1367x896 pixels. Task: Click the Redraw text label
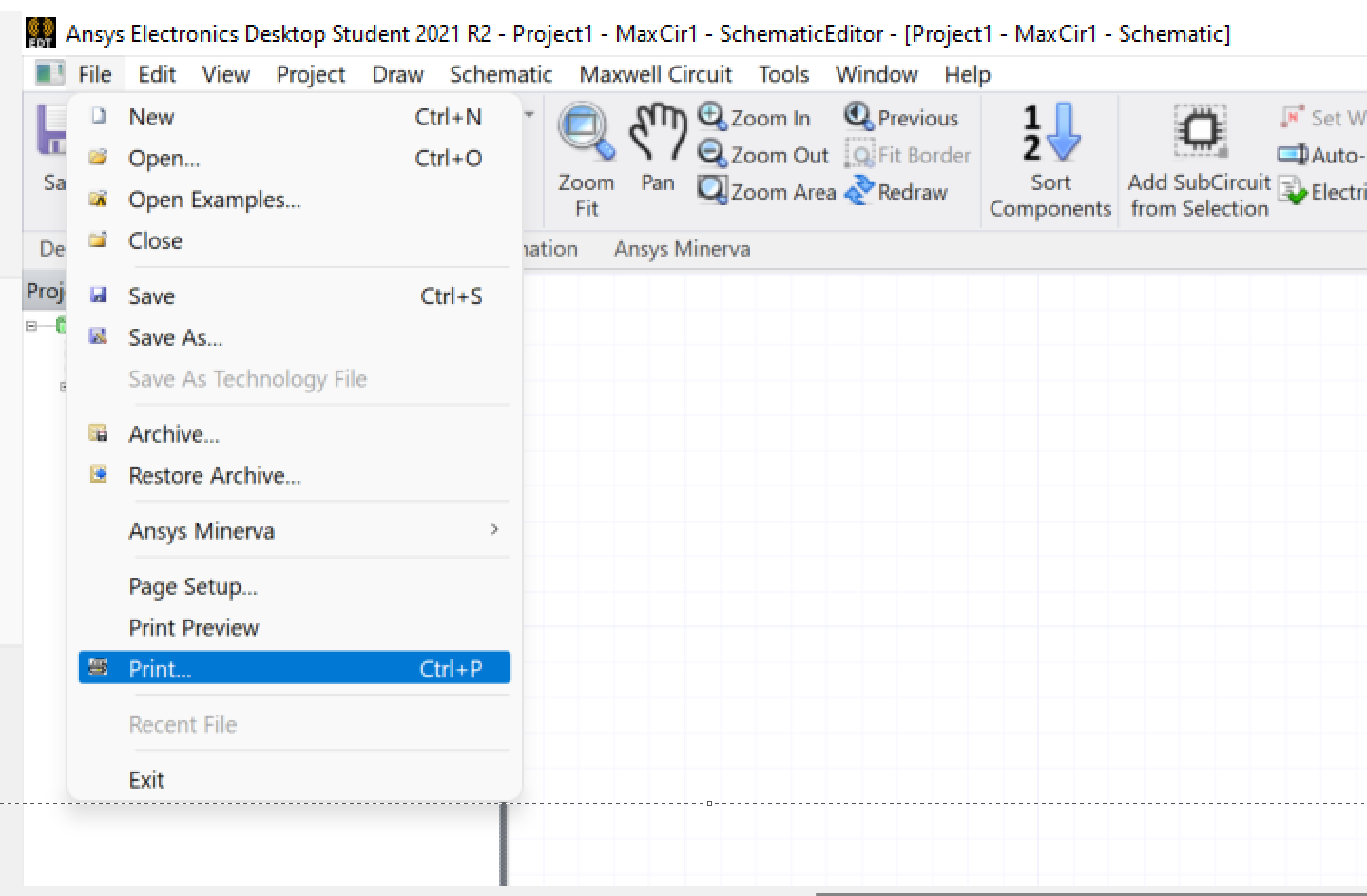point(913,192)
